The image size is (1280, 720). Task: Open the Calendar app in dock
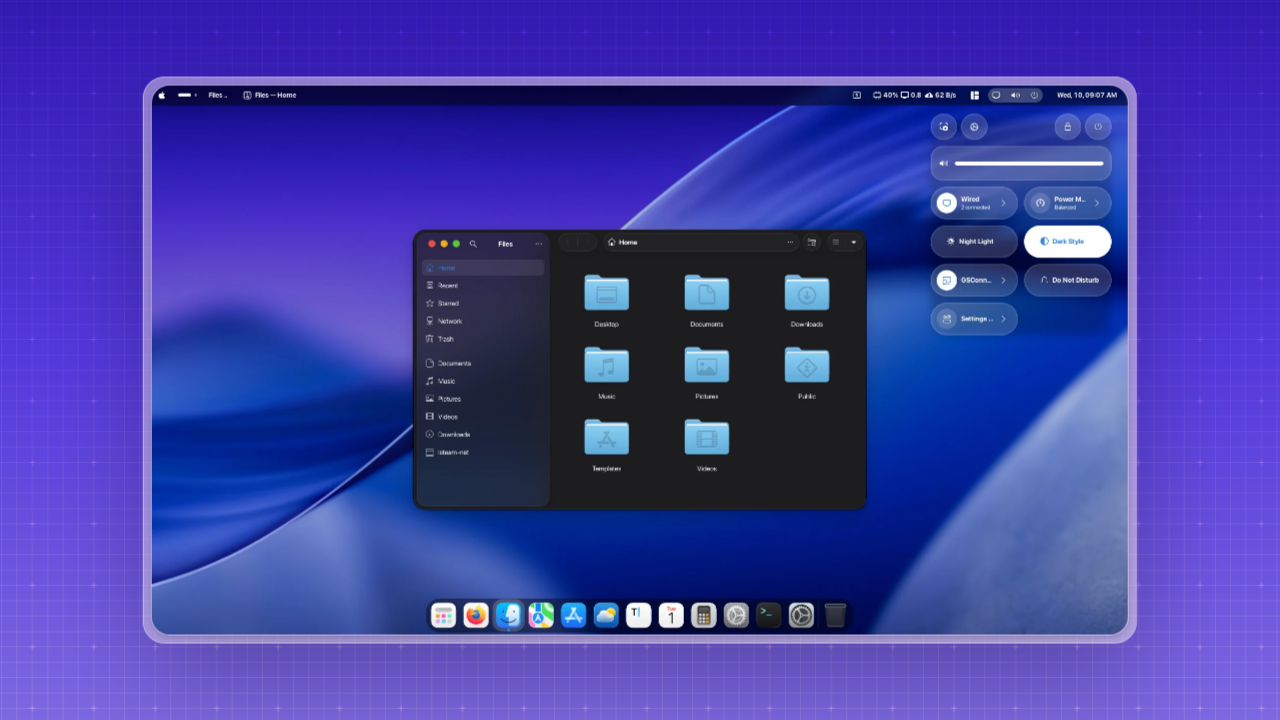pos(671,615)
